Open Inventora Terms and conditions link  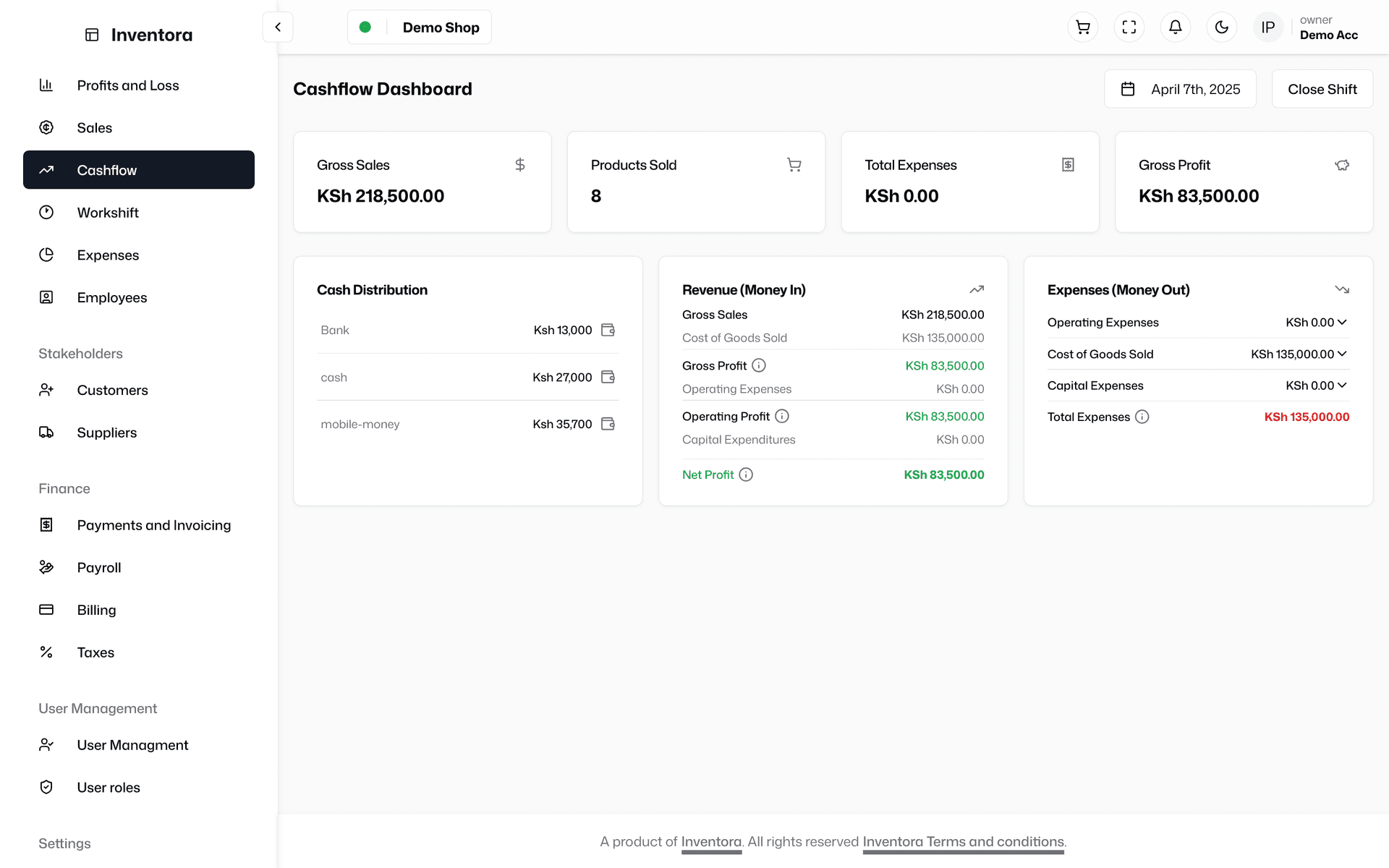point(963,842)
